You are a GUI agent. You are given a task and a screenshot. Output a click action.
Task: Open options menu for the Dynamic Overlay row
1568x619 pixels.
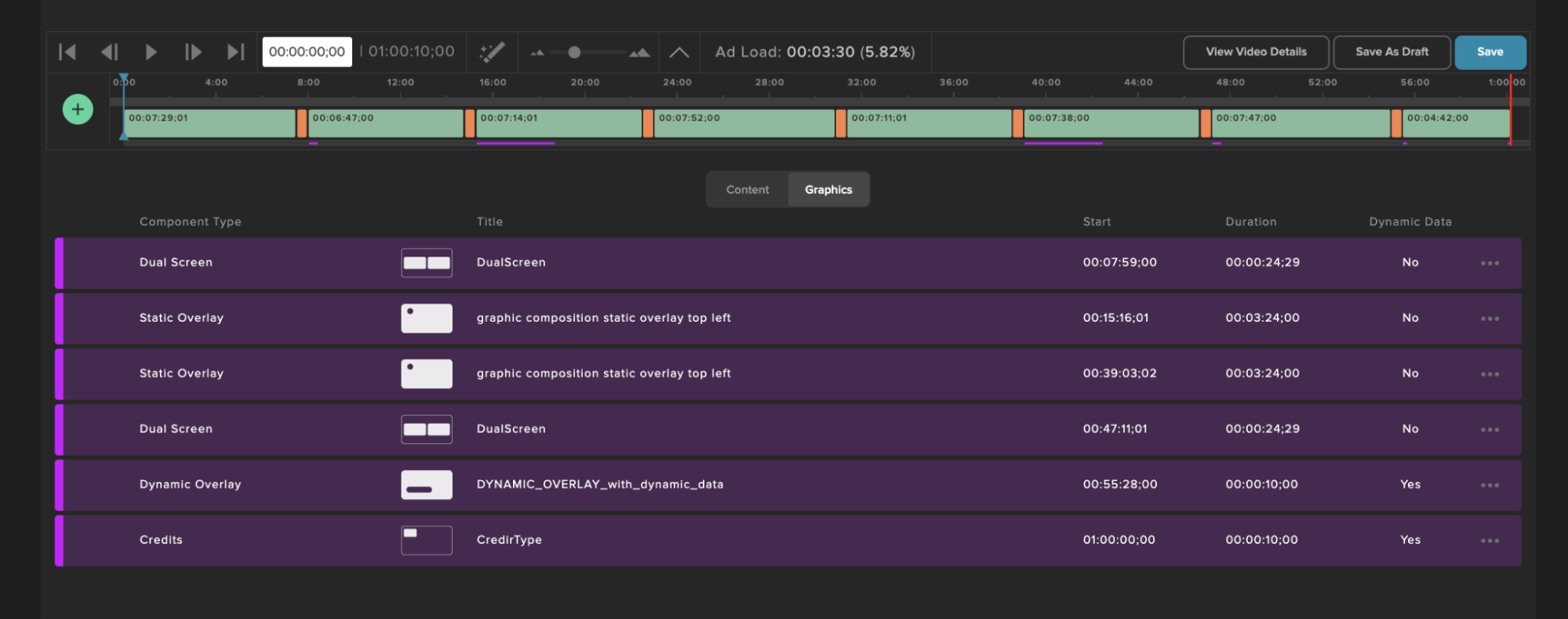1490,486
